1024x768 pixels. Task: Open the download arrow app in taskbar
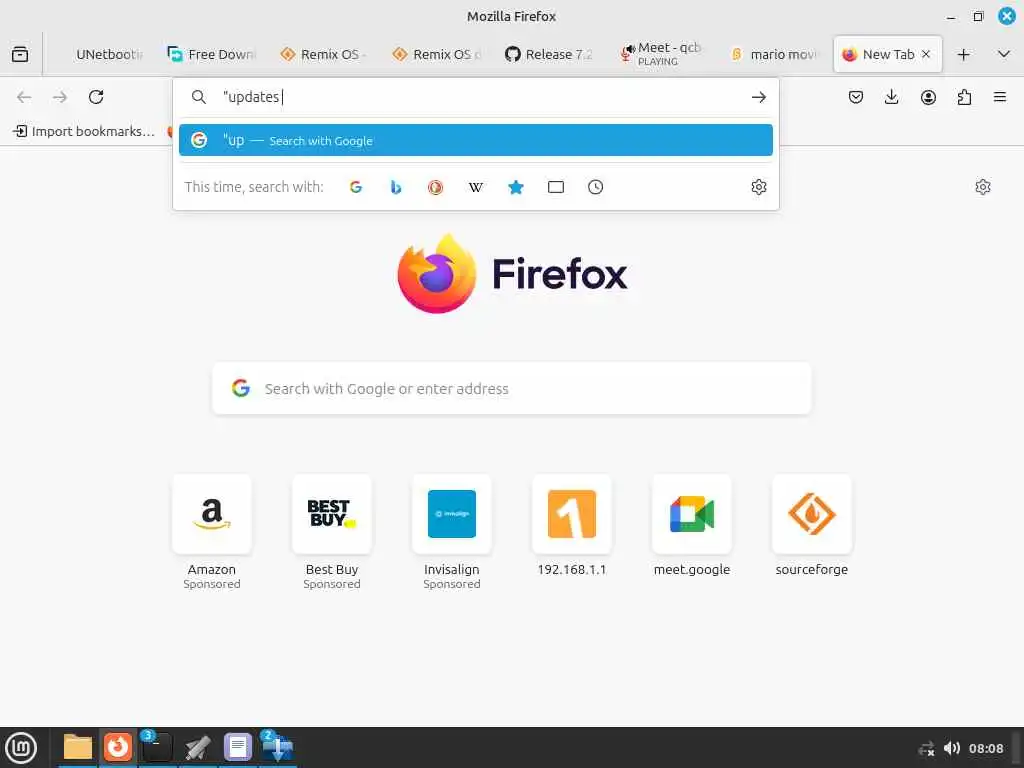(278, 747)
